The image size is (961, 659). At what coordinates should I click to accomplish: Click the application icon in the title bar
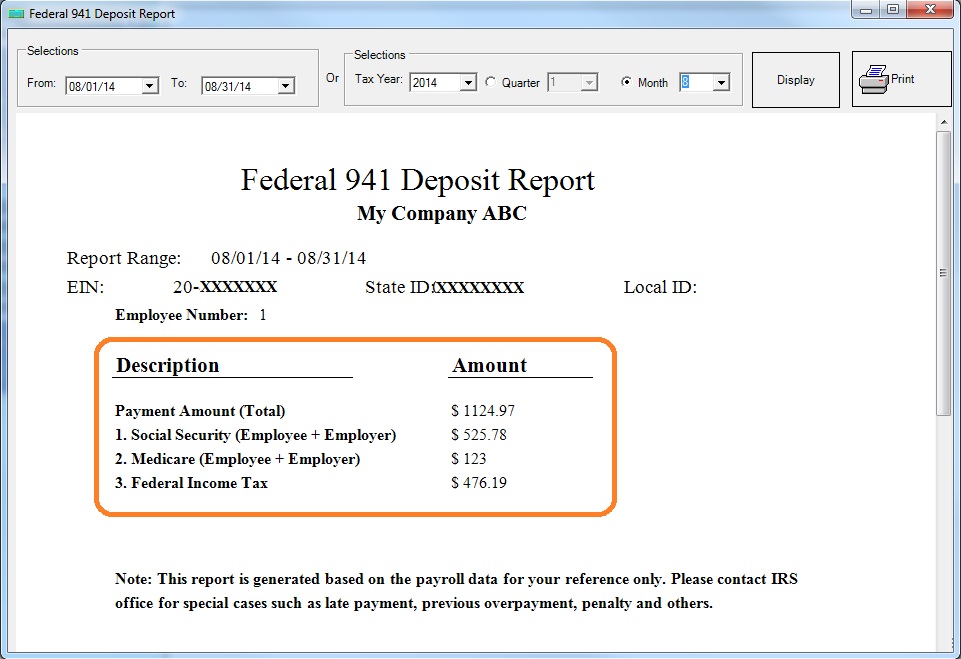tap(15, 14)
